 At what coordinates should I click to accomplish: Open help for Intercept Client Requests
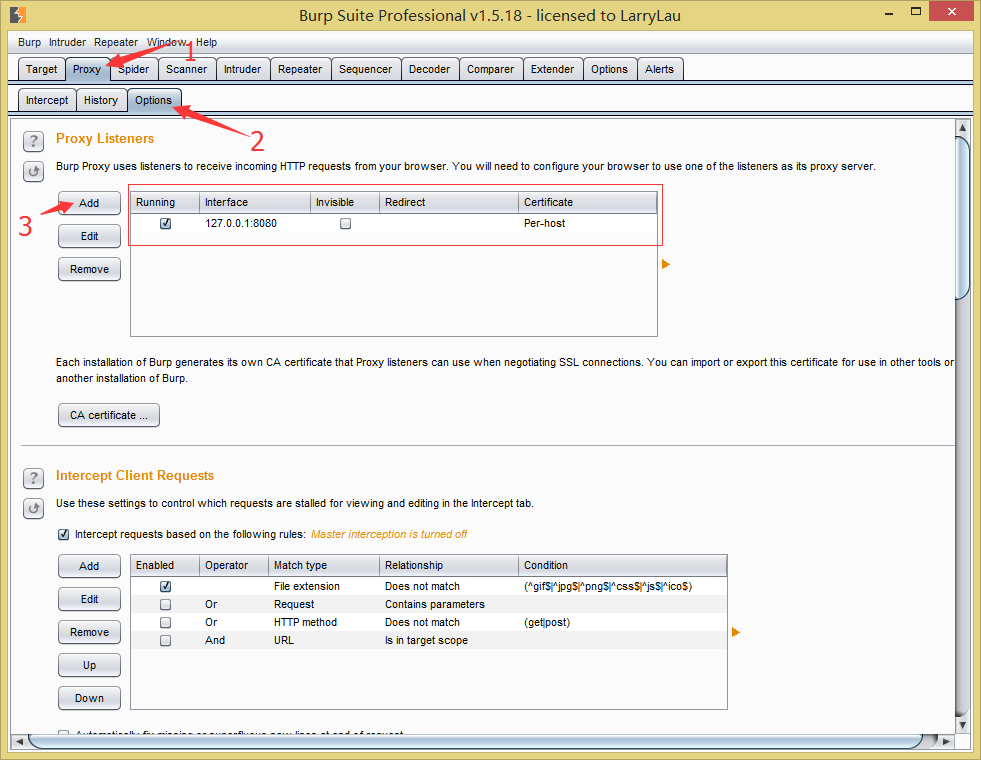click(x=33, y=479)
